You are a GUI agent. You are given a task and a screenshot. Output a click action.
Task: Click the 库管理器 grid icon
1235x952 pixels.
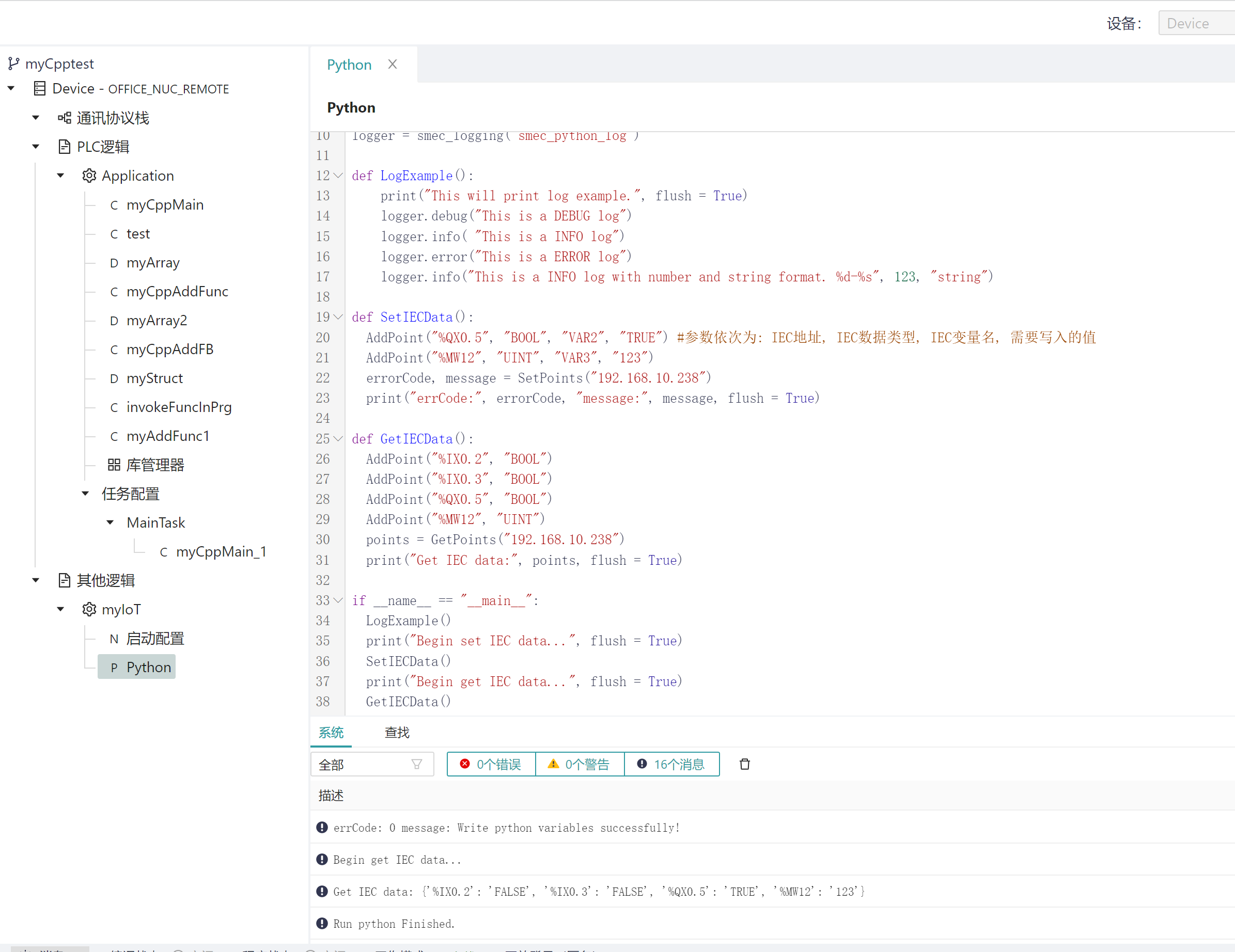114,465
